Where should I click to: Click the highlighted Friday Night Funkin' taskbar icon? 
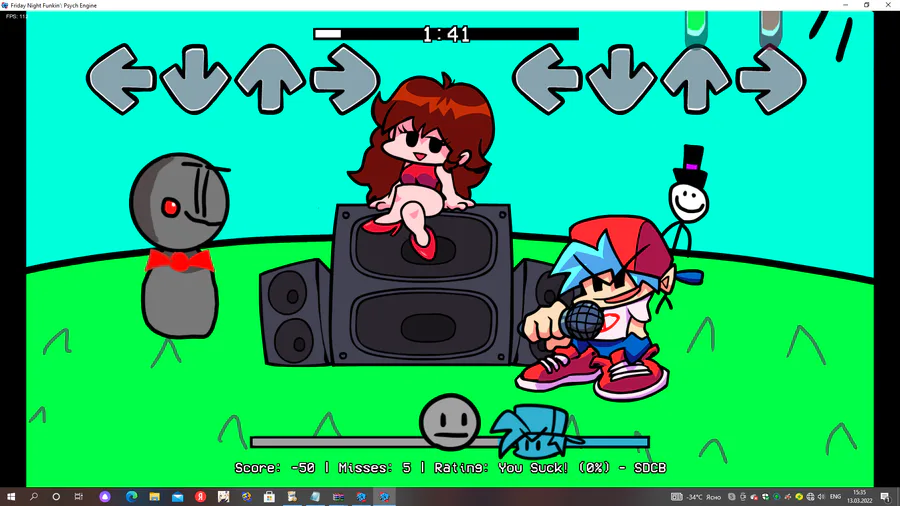[384, 497]
